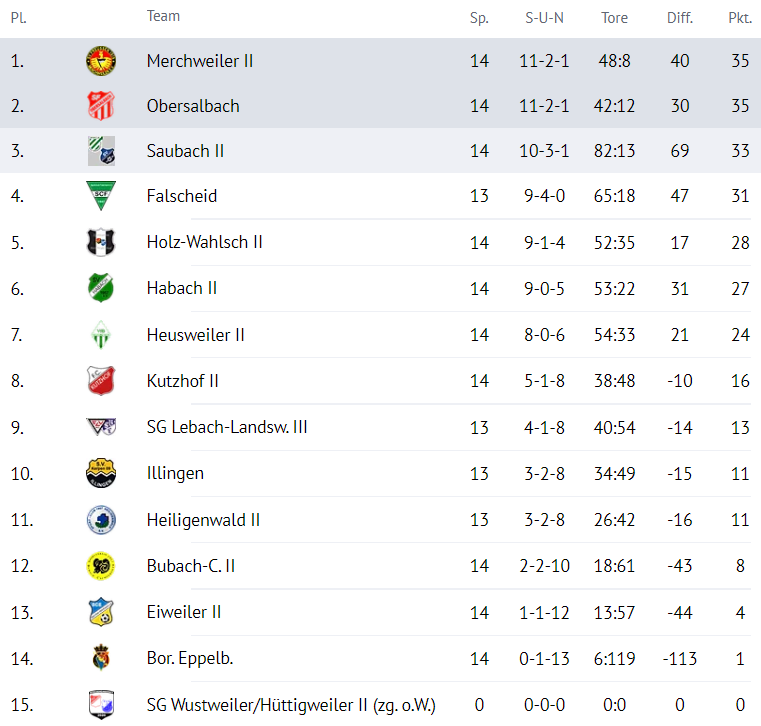Click the Heiligenwald II round badge
The height and width of the screenshot is (726, 761).
(x=101, y=520)
